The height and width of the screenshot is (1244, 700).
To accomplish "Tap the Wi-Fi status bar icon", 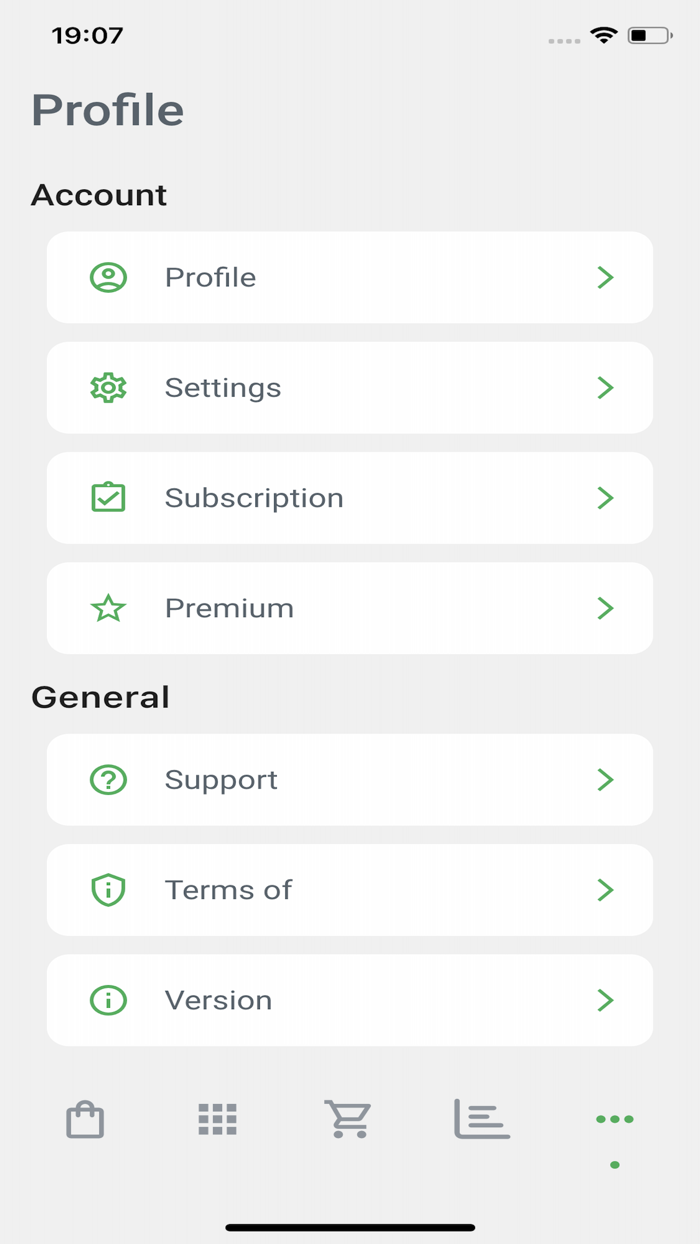I will (x=604, y=35).
